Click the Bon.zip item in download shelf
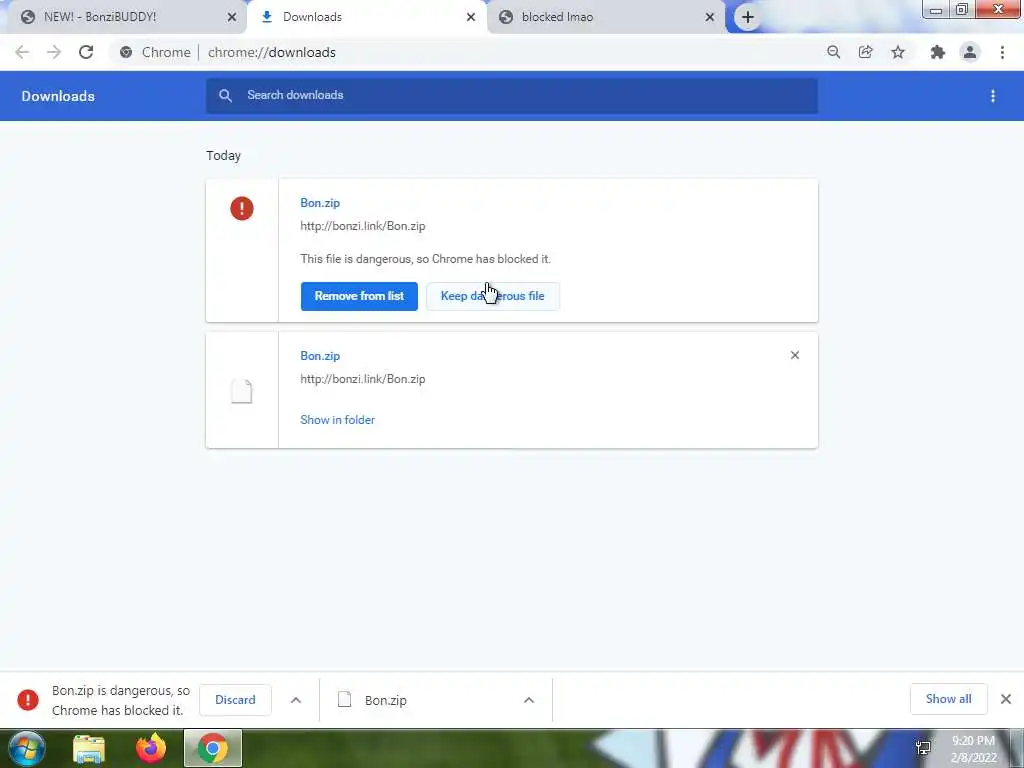The image size is (1024, 768). click(x=436, y=699)
